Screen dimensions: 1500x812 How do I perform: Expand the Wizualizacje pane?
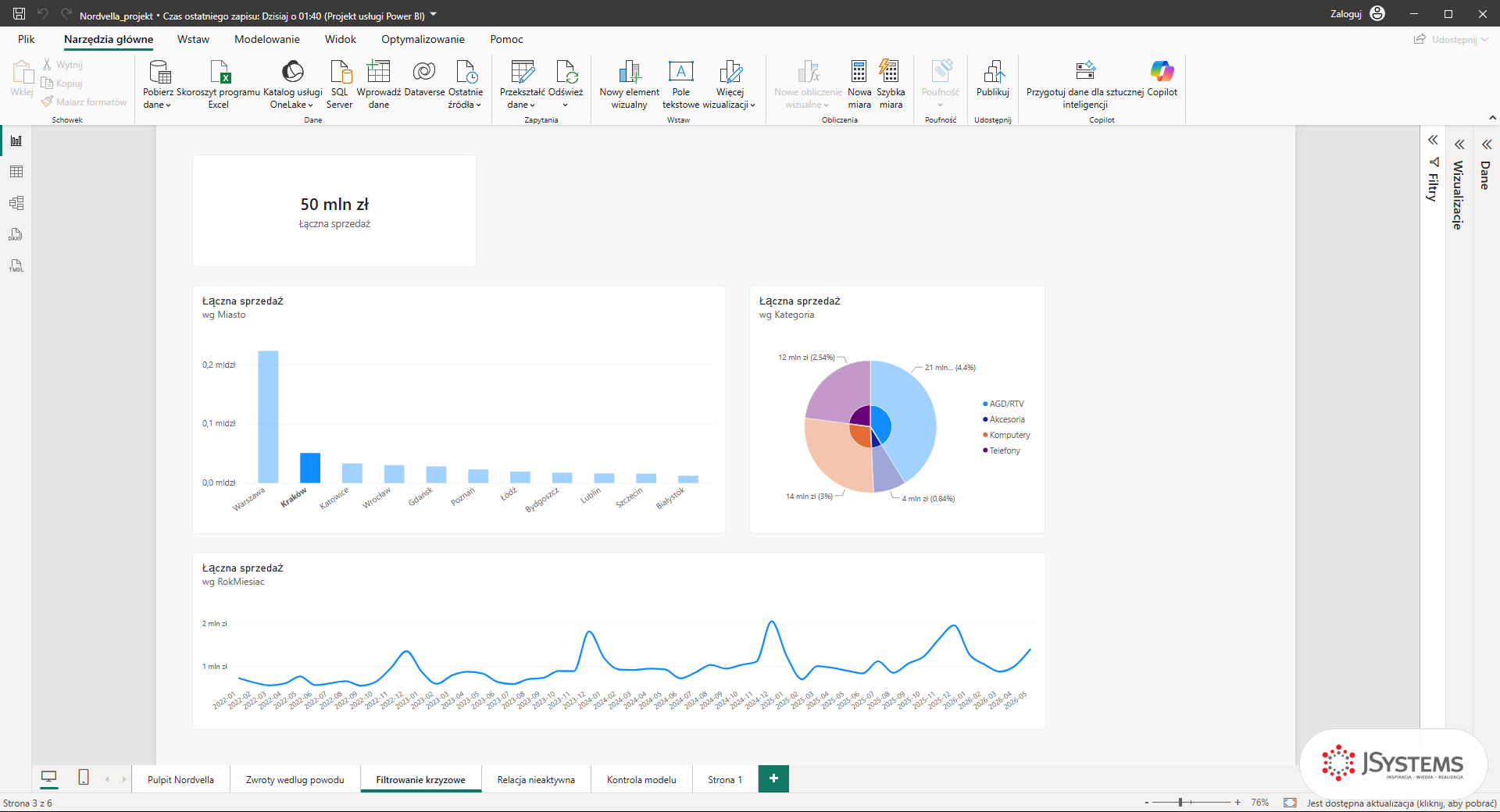point(1459,144)
